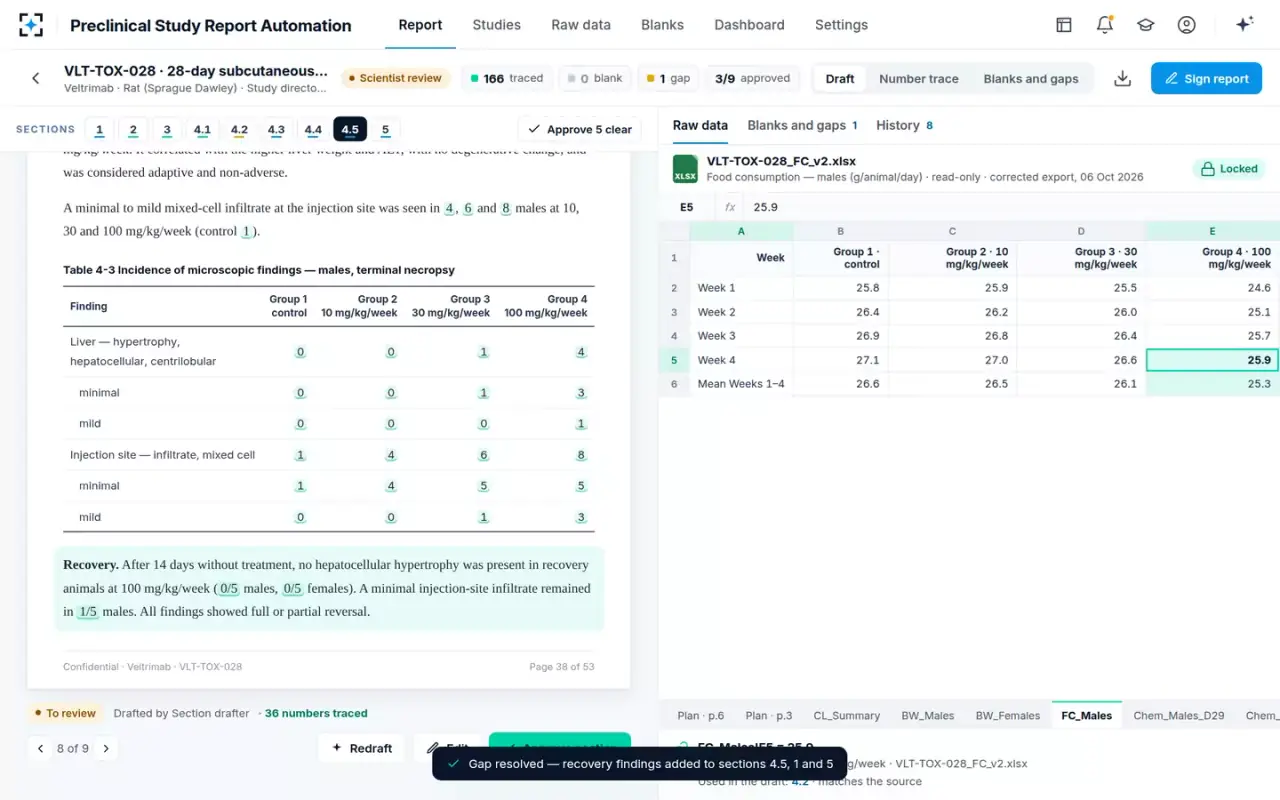
Task: Switch to Blanks and gaps view
Action: tap(1031, 78)
